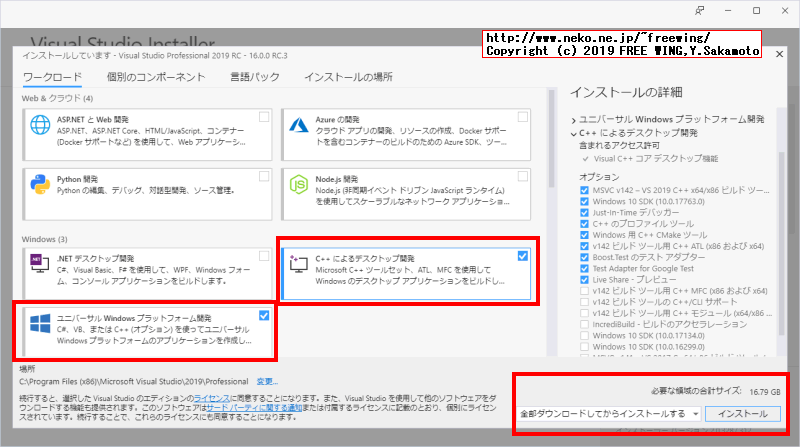800x447 pixels.
Task: Check Windows 10 SDK (10.0.17134.0) option
Action: 584,336
